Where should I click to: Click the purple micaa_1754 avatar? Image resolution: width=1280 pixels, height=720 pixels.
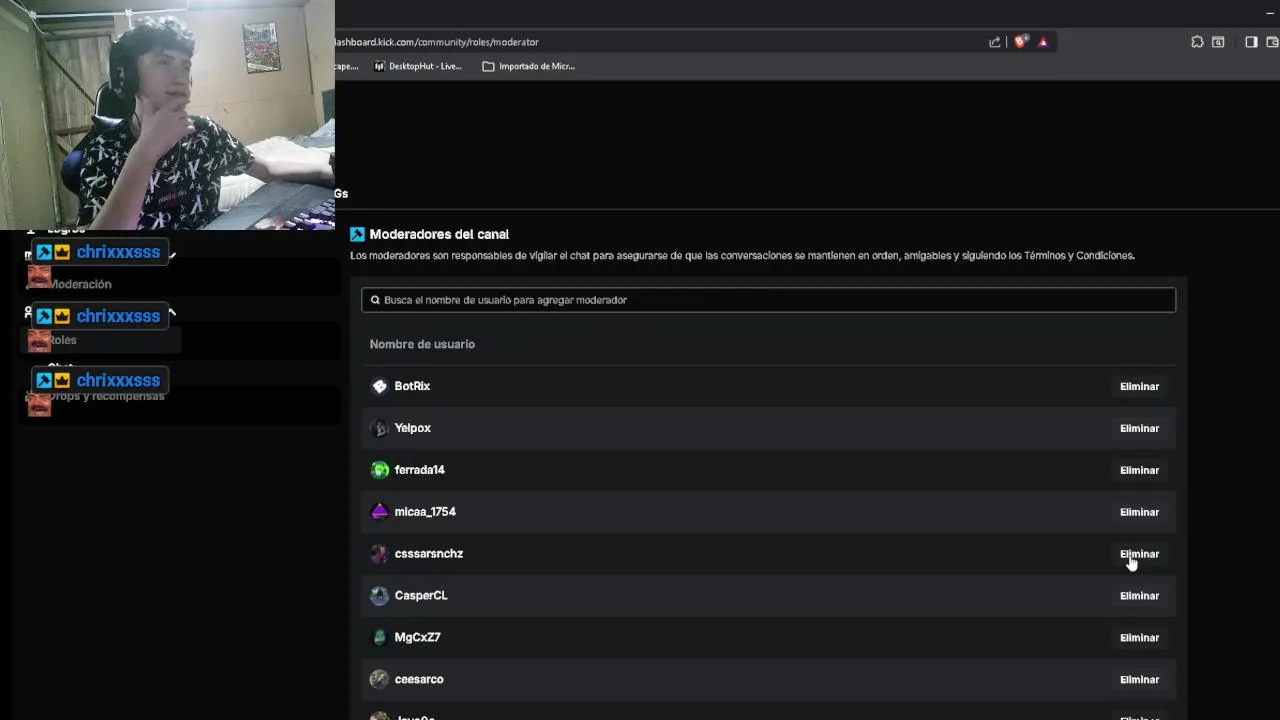[379, 512]
